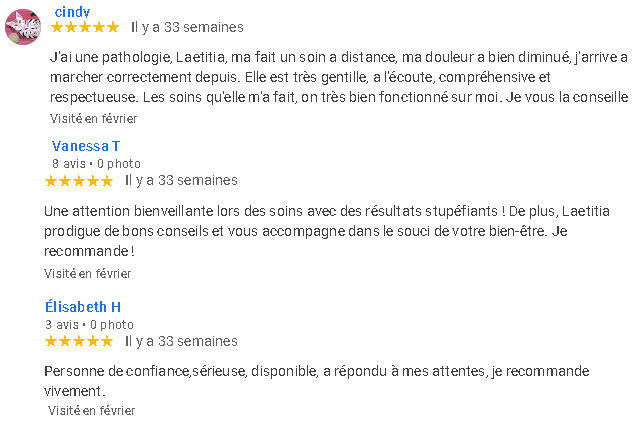Click last star in Vanessa T's rating
The width and height of the screenshot is (643, 425).
107,181
